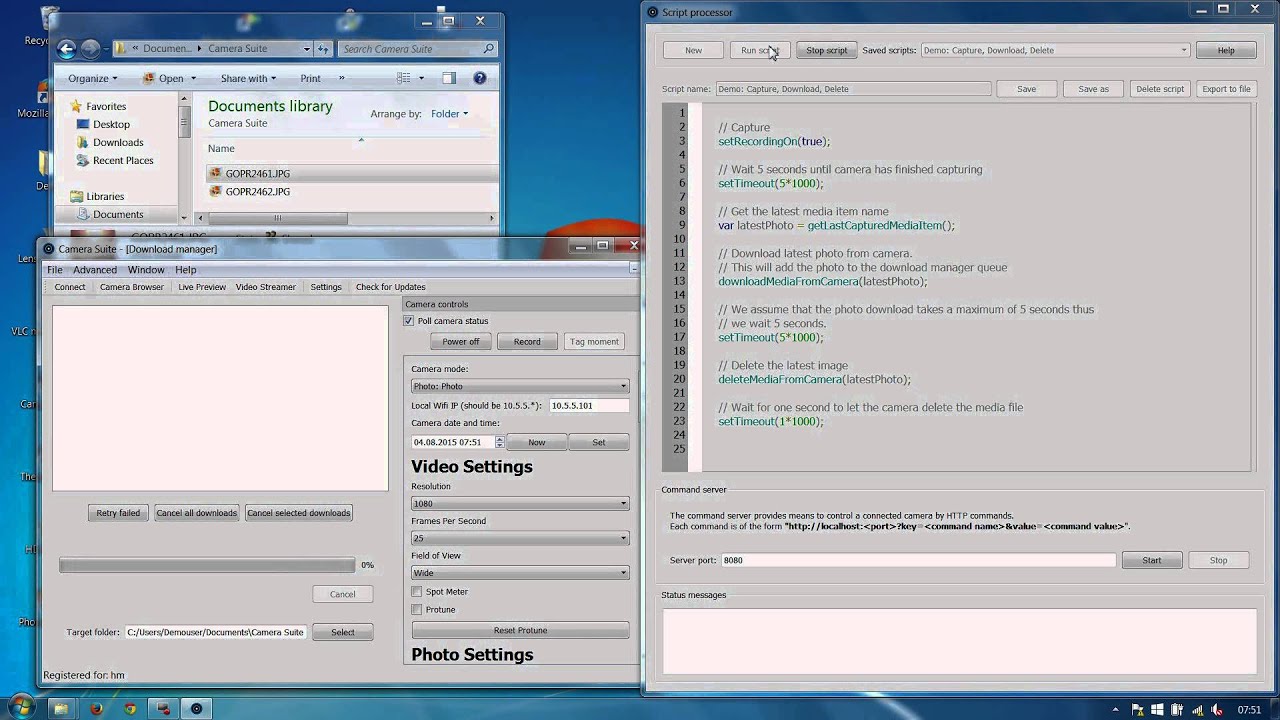This screenshot has width=1280, height=720.
Task: Open the Field of View dropdown
Action: point(520,573)
